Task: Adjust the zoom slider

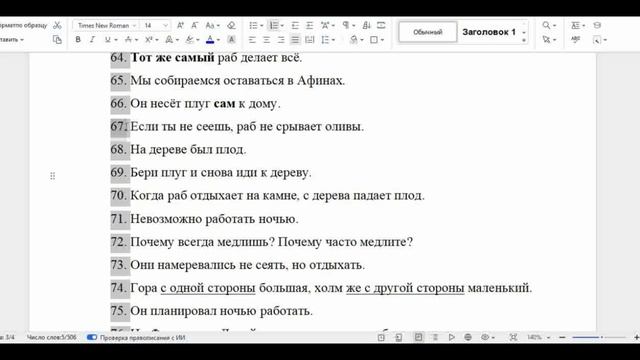Action: [x=599, y=337]
